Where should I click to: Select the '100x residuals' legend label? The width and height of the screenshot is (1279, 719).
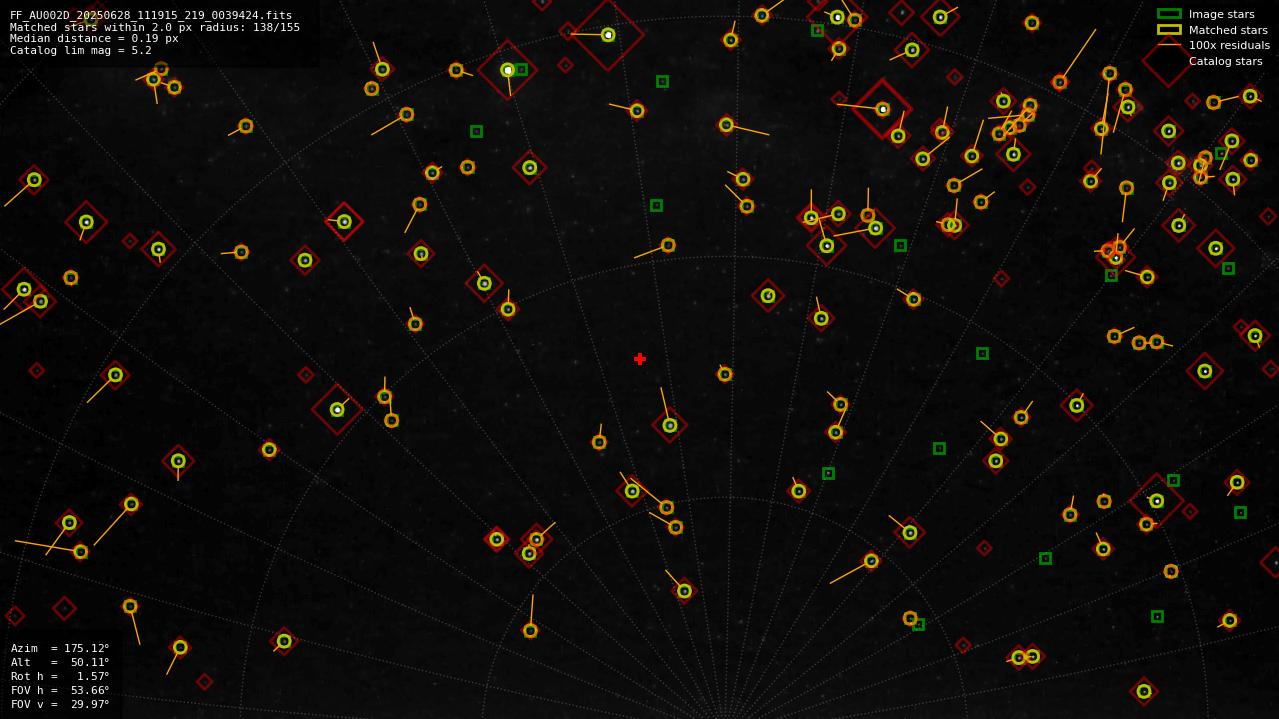point(1229,45)
